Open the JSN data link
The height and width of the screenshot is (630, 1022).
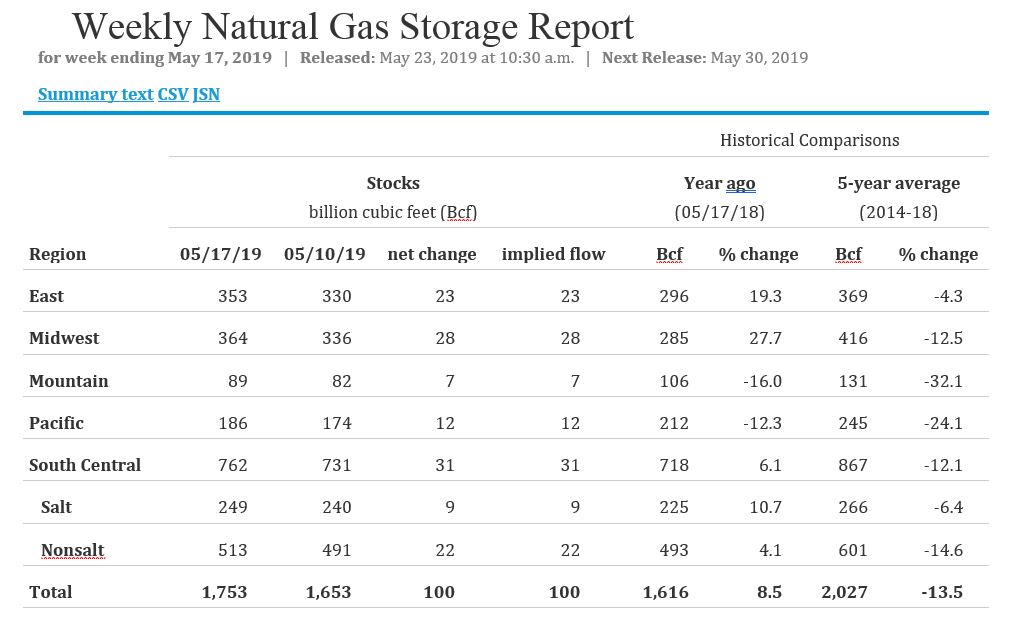pos(206,95)
